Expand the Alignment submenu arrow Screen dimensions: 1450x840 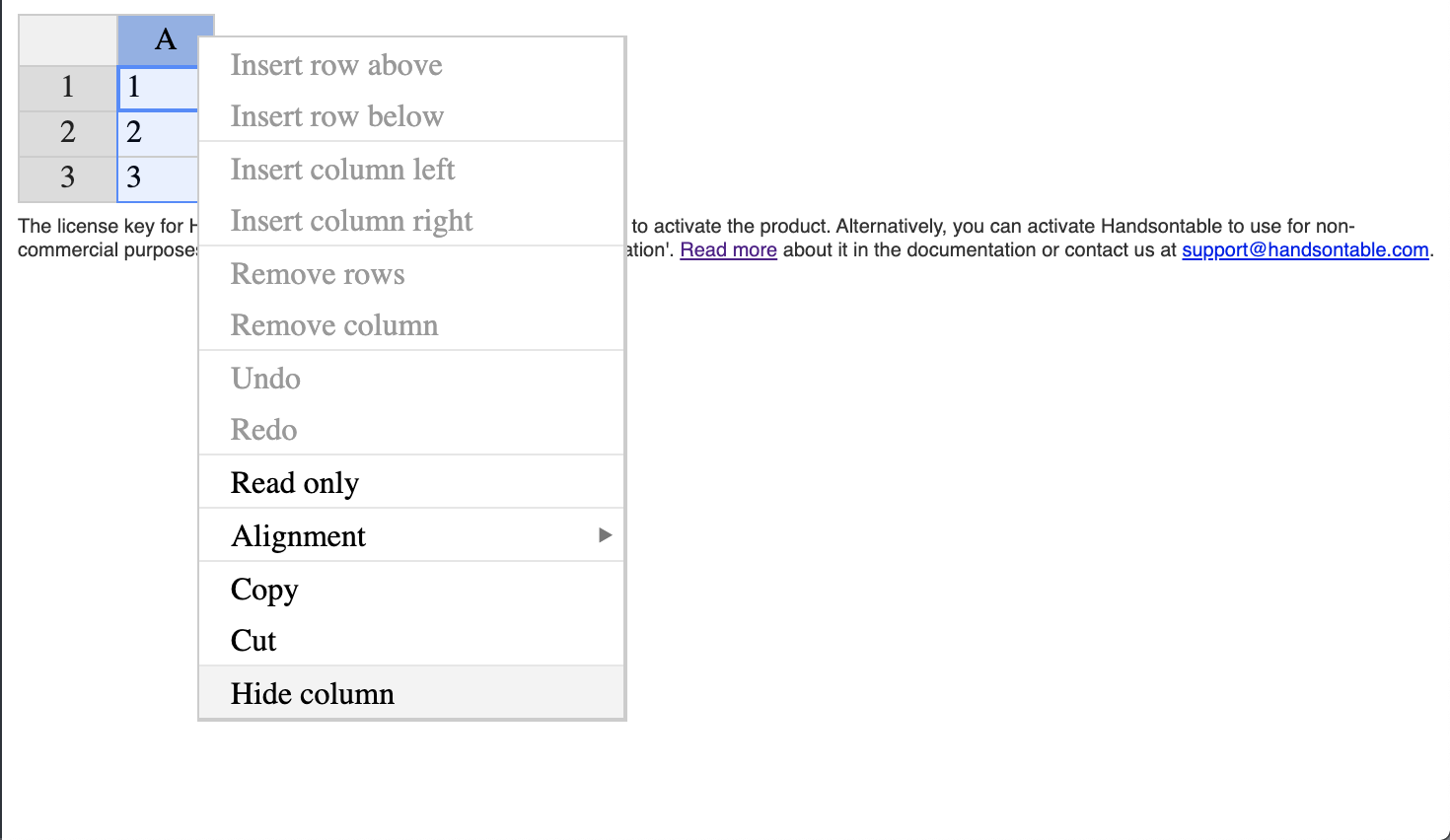[606, 535]
